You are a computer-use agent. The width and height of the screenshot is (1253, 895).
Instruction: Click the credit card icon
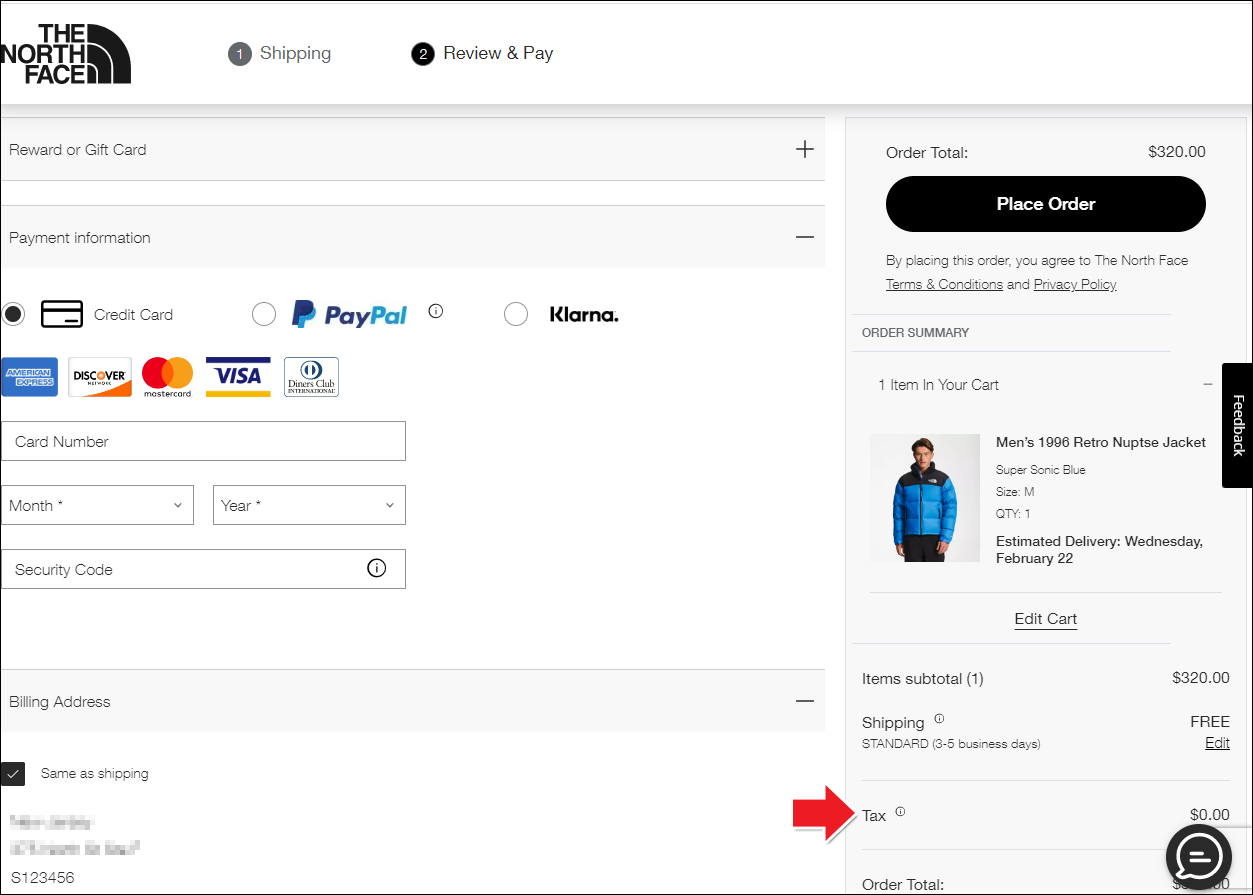[x=62, y=314]
